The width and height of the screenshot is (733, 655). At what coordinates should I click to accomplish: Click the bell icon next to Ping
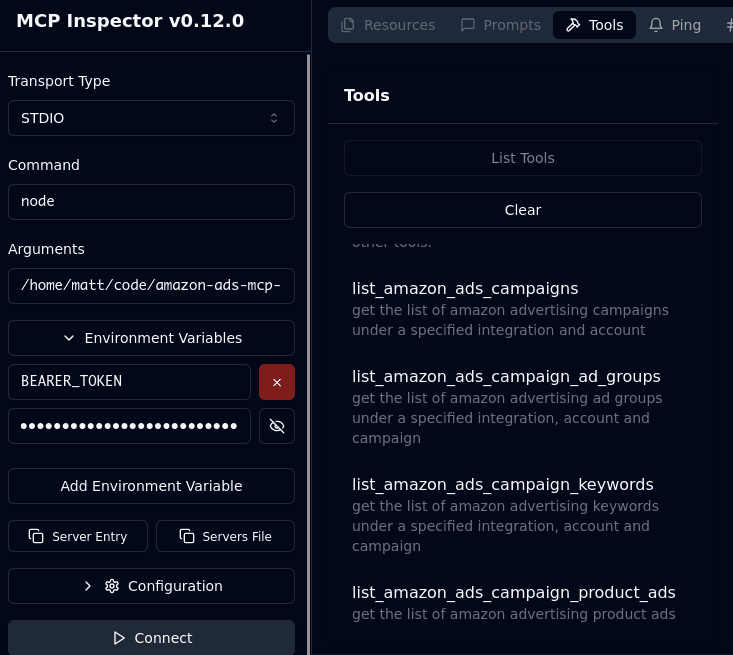click(656, 25)
